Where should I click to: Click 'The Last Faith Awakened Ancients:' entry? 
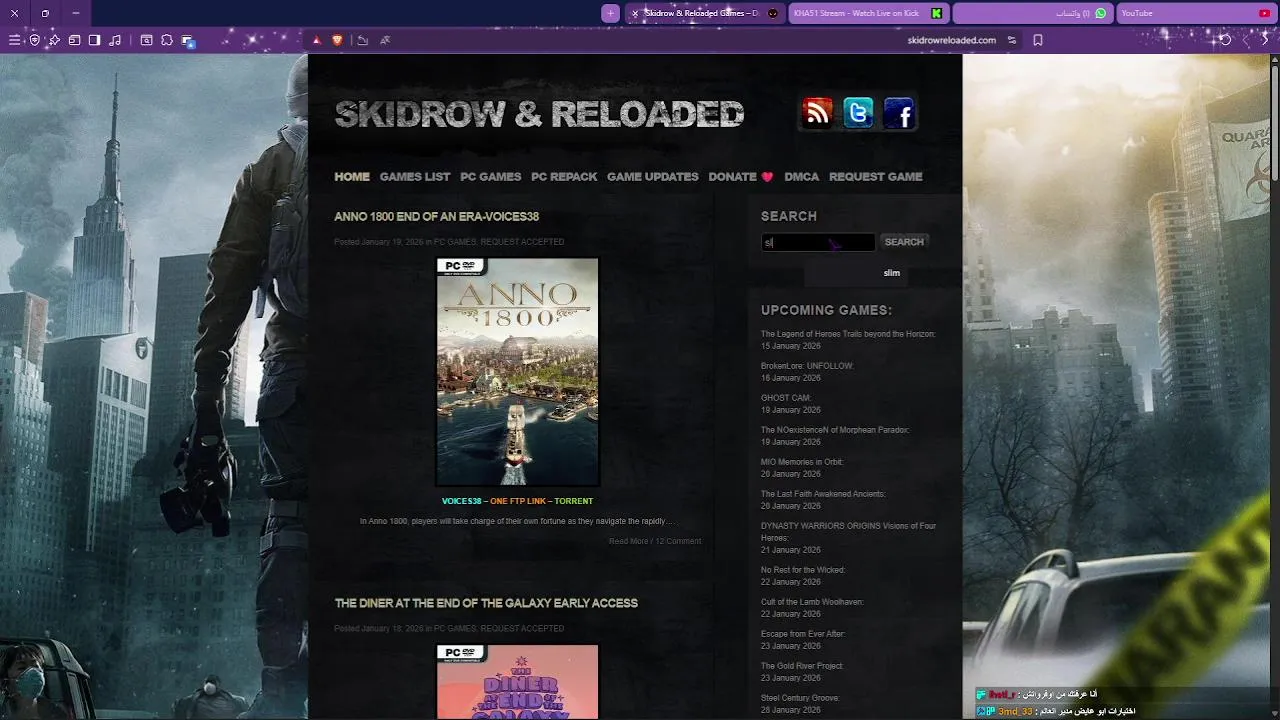(x=823, y=494)
